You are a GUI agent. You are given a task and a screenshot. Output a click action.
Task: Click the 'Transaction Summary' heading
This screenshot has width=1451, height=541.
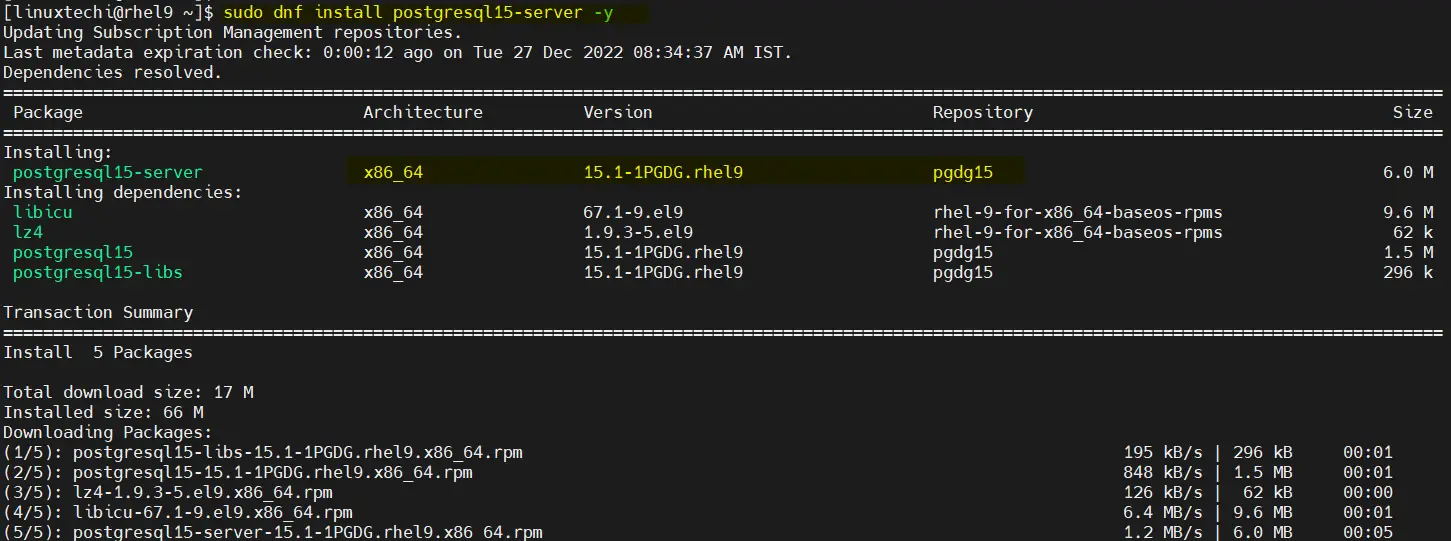[98, 312]
